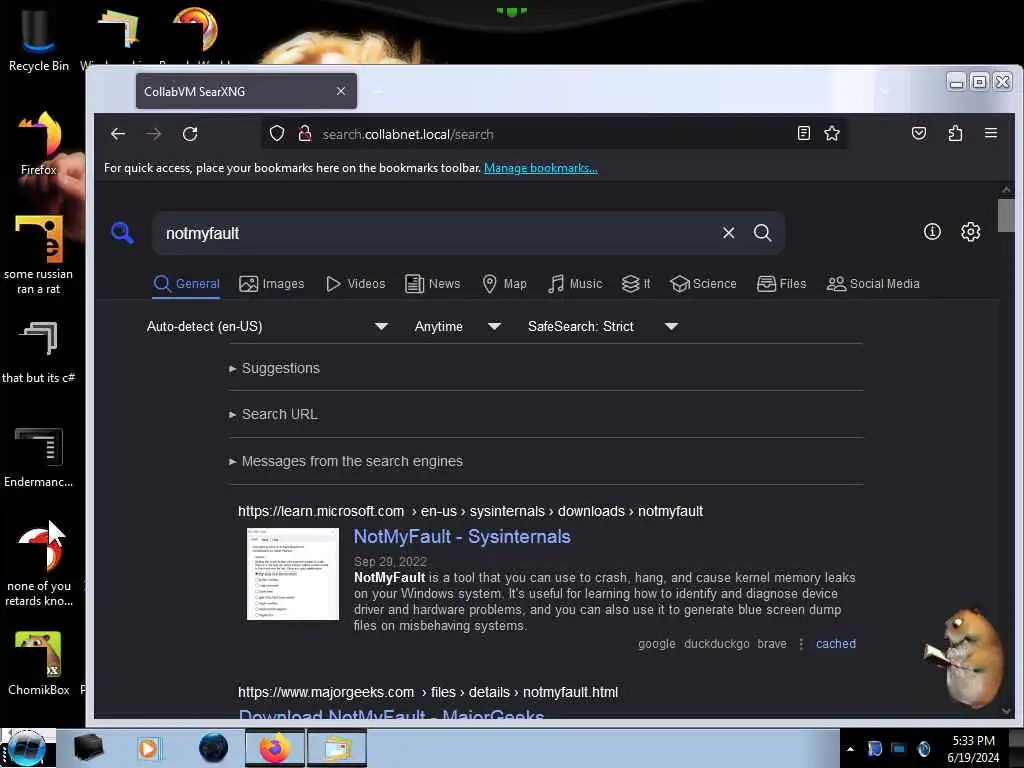Click the page vertical scrollbar thumb
1024x768 pixels.
(1006, 215)
